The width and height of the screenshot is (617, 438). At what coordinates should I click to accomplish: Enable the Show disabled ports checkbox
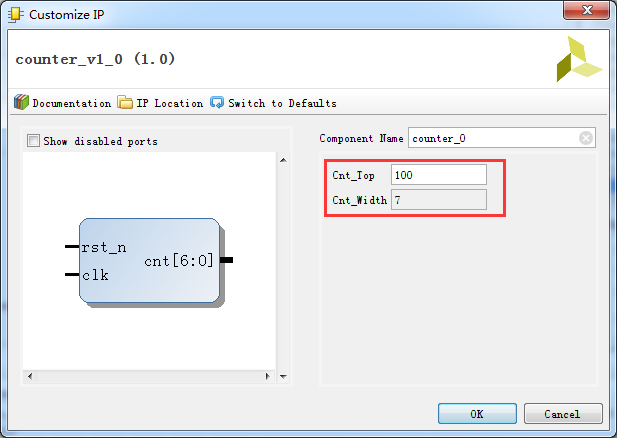click(x=33, y=140)
